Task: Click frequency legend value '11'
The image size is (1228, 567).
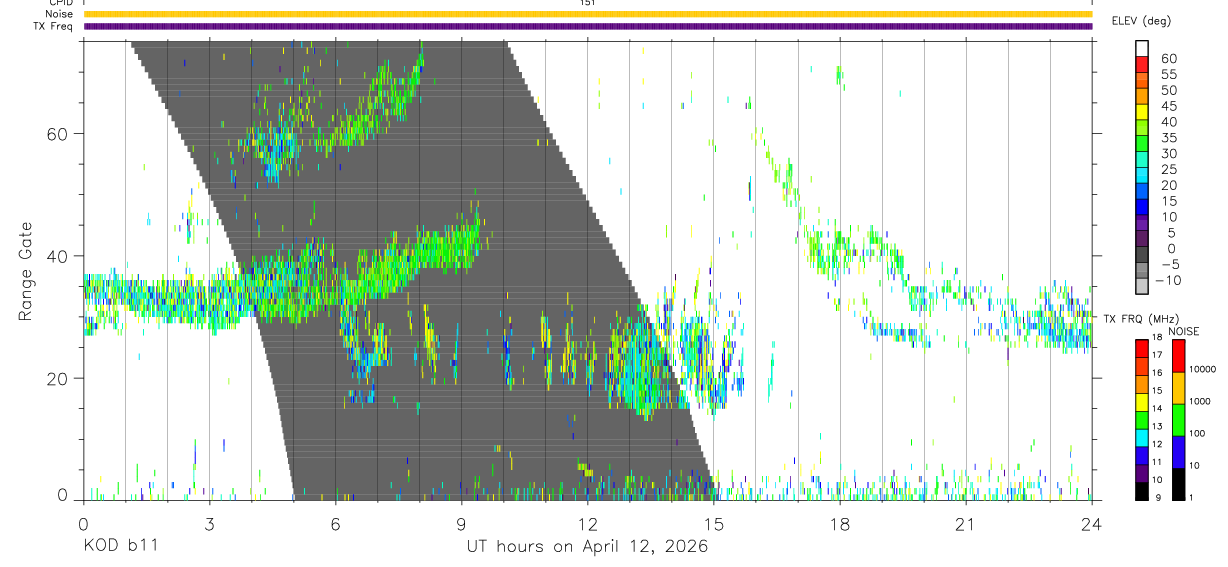Action: (x=1159, y=464)
